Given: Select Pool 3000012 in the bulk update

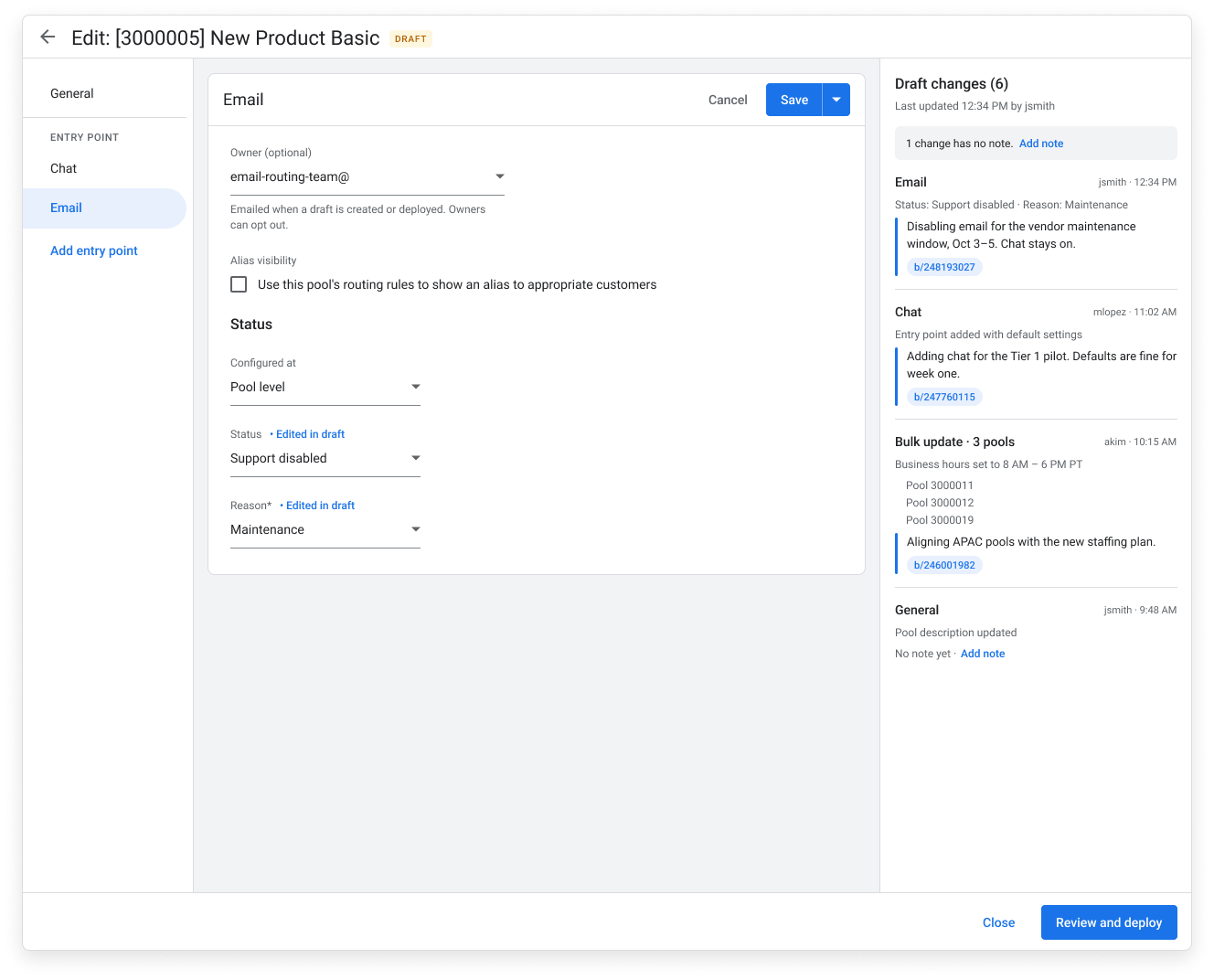Looking at the screenshot, I should pos(940,503).
